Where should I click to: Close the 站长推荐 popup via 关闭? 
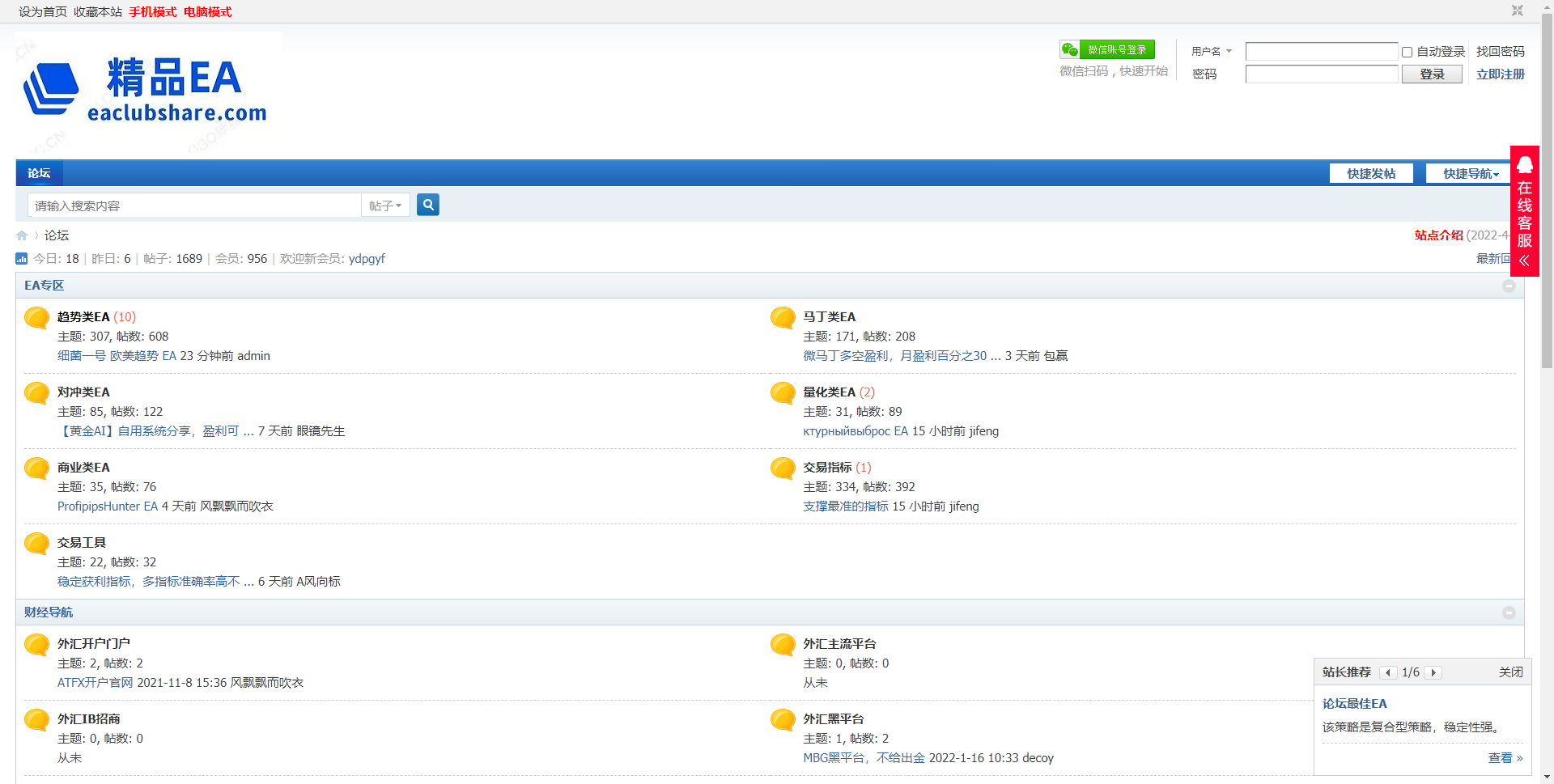(1510, 672)
